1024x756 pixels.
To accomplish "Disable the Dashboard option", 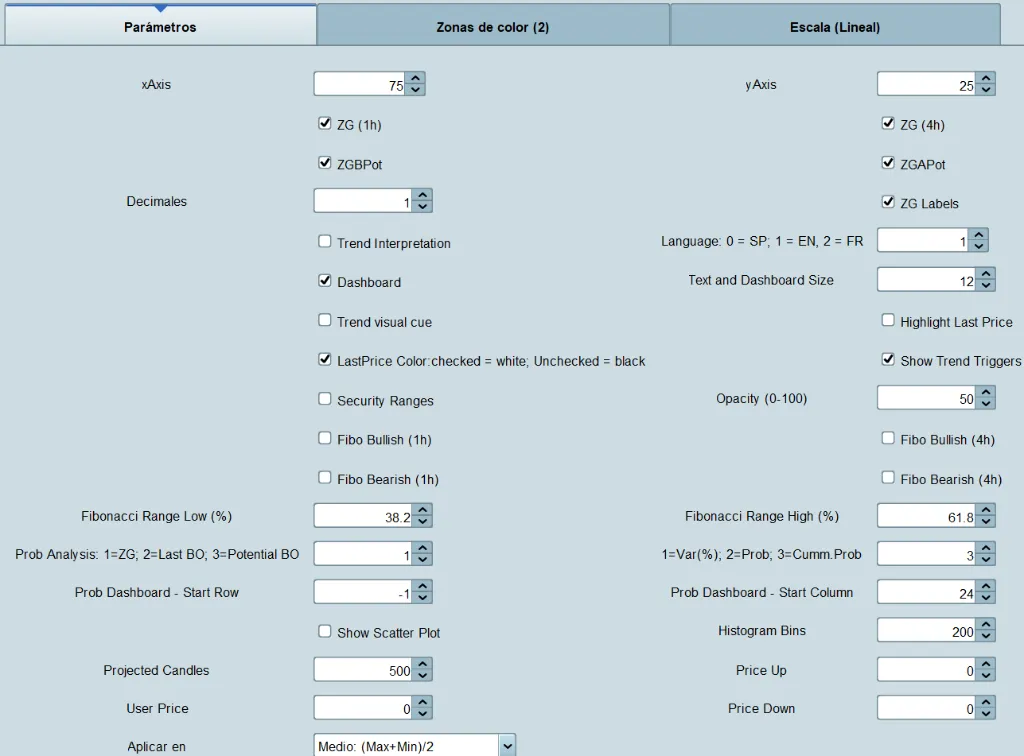I will (324, 281).
